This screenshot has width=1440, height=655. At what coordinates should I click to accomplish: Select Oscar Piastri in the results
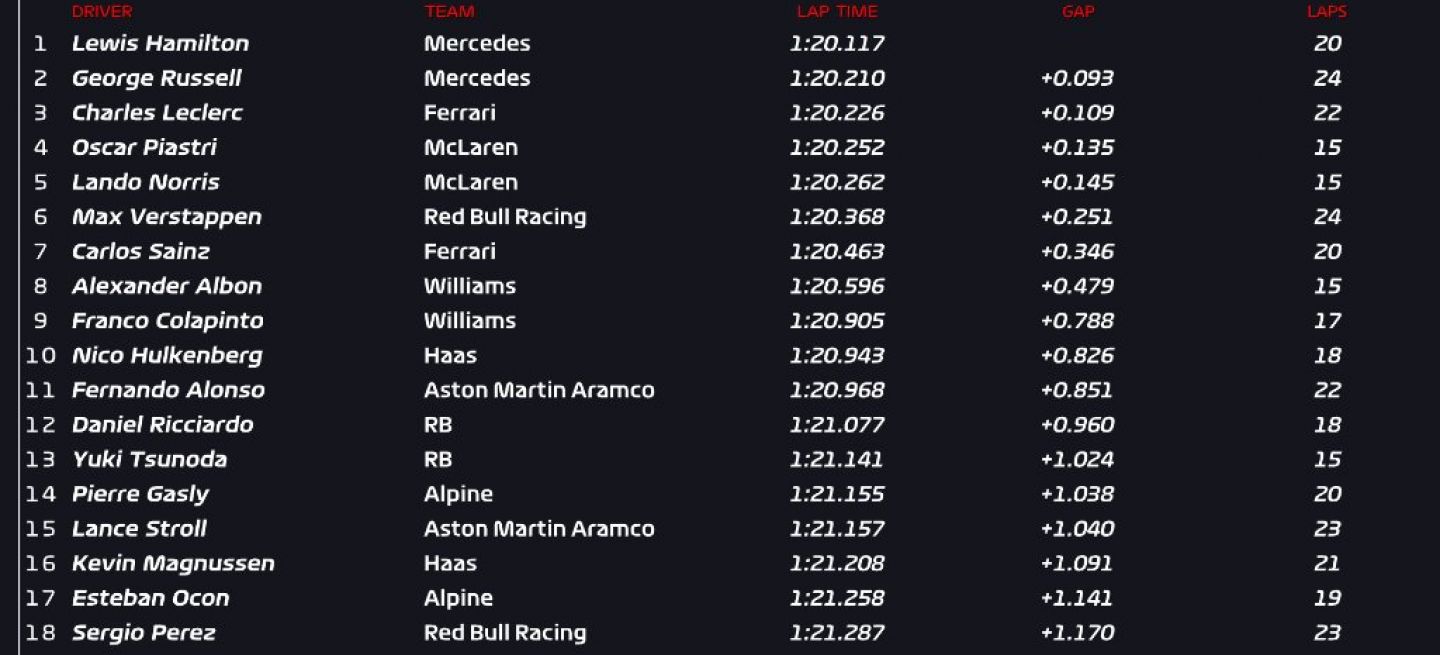point(144,148)
